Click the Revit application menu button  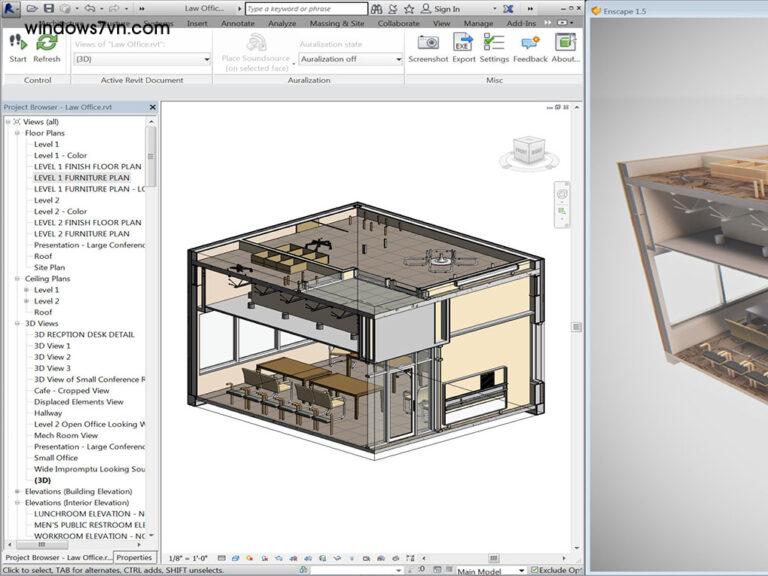pyautogui.click(x=11, y=8)
